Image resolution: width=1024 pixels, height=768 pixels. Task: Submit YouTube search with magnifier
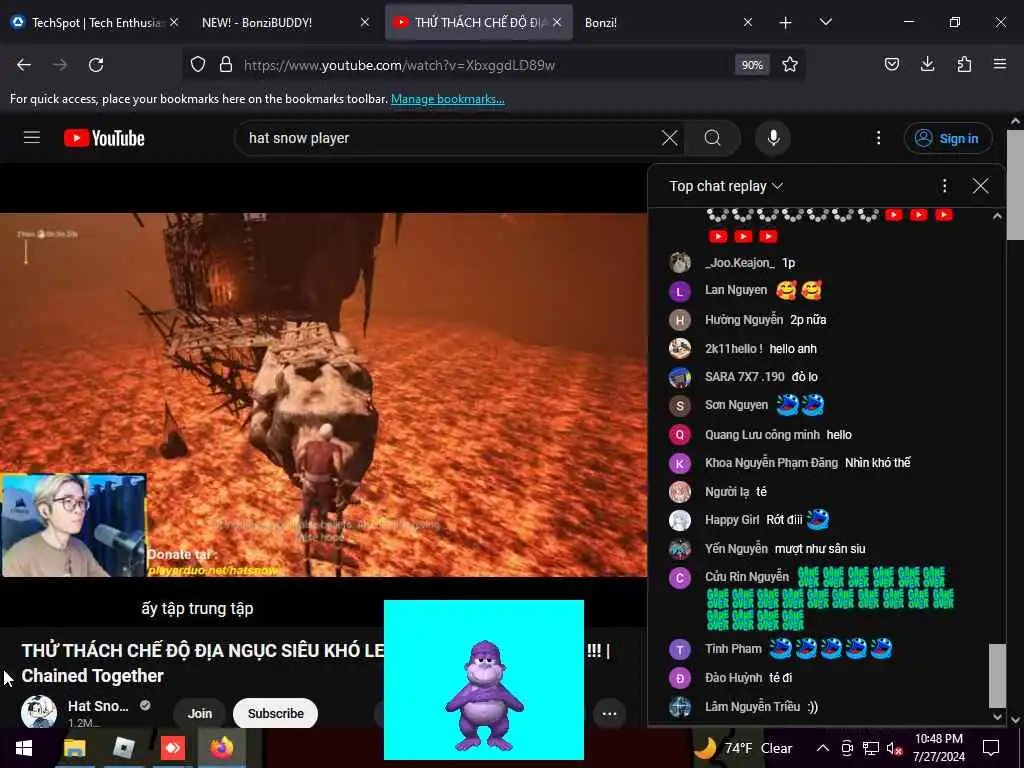[x=712, y=138]
